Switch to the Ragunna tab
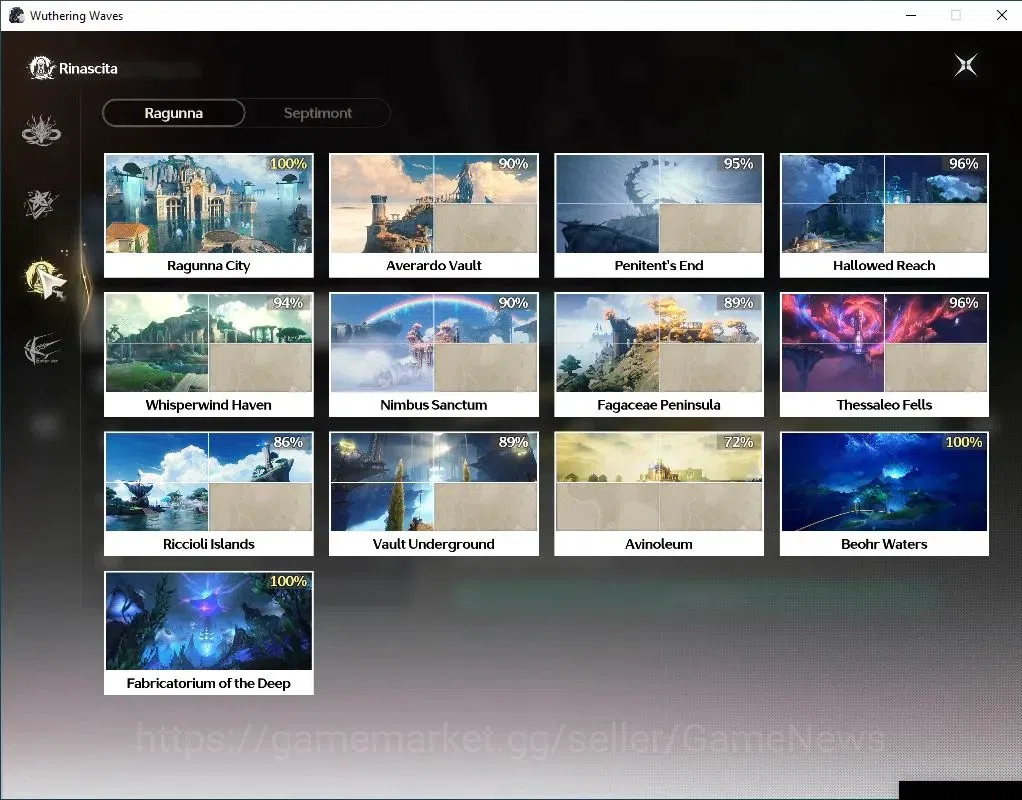The width and height of the screenshot is (1022, 800). tap(173, 113)
